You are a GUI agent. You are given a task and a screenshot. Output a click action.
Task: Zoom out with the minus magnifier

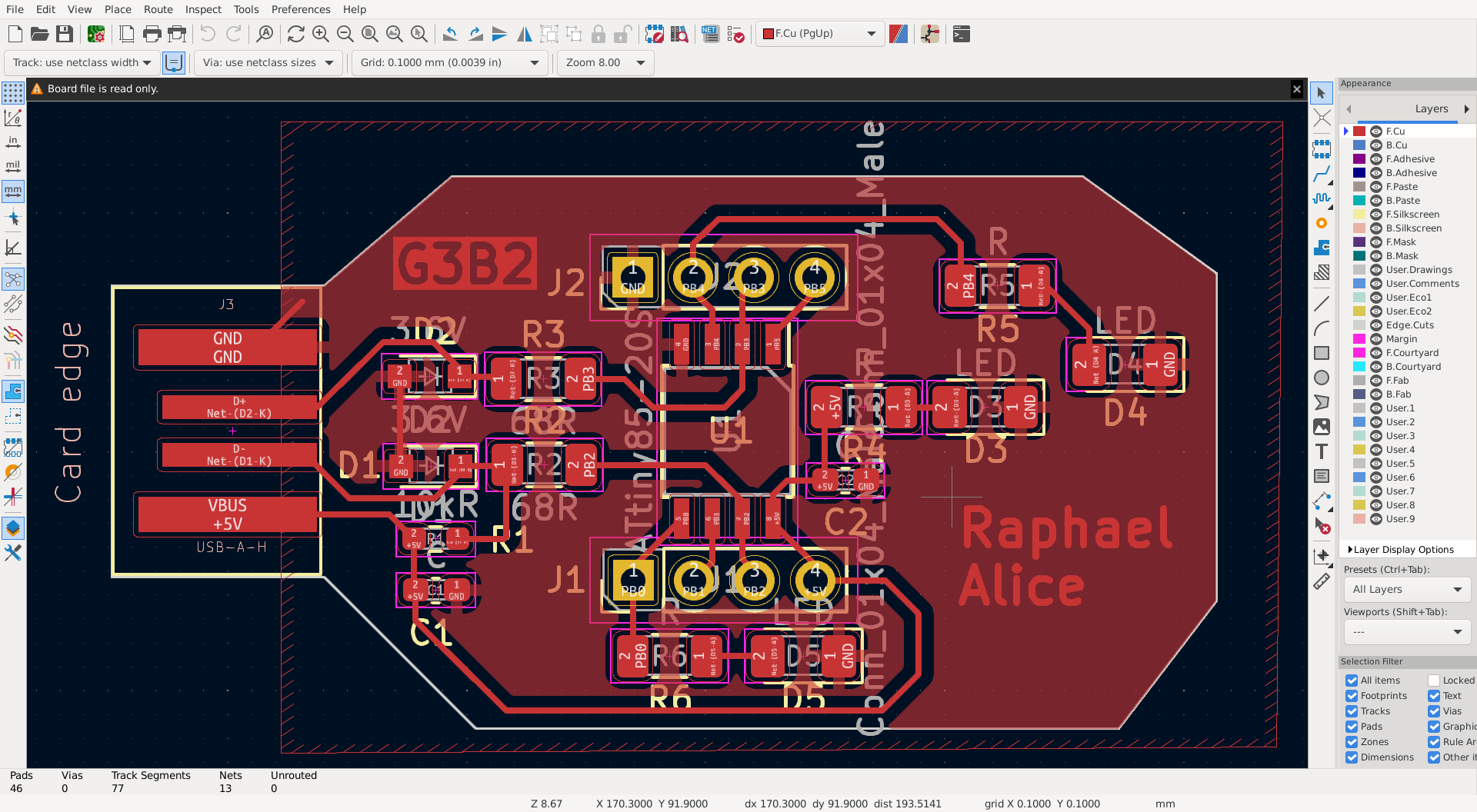[x=345, y=34]
